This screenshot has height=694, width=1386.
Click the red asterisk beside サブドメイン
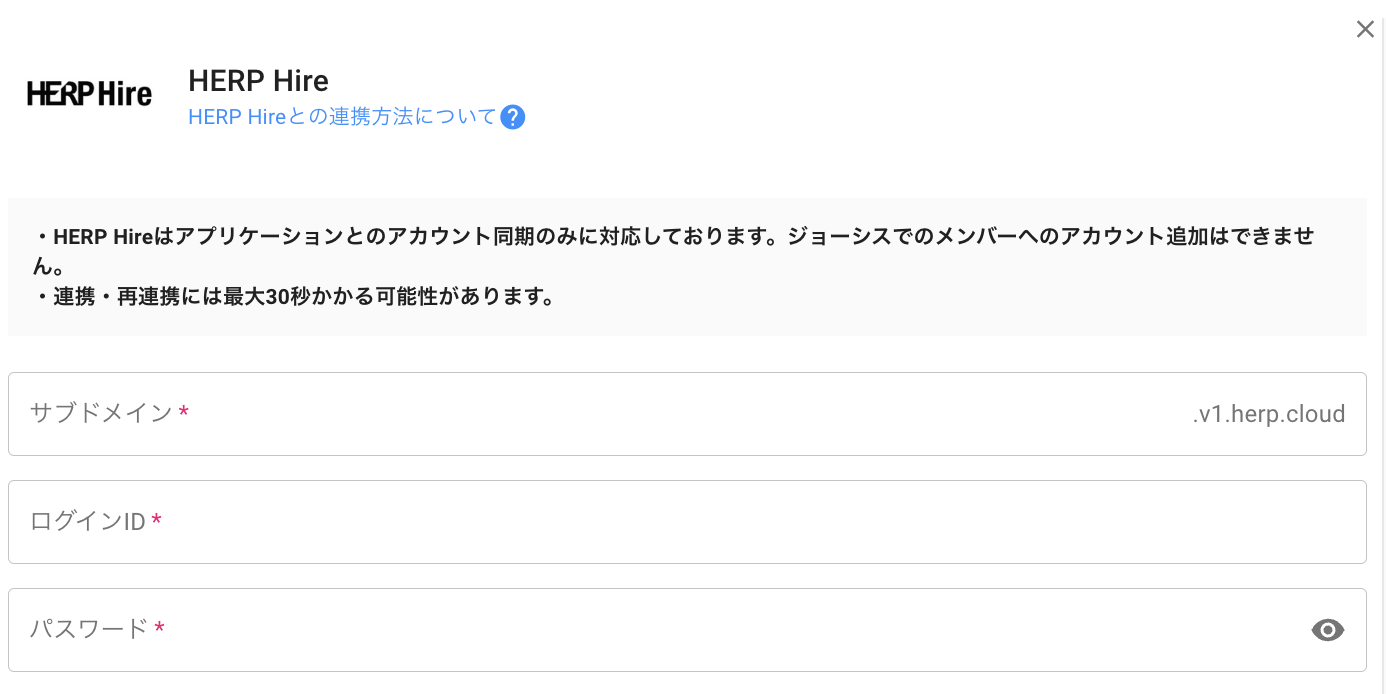(183, 413)
